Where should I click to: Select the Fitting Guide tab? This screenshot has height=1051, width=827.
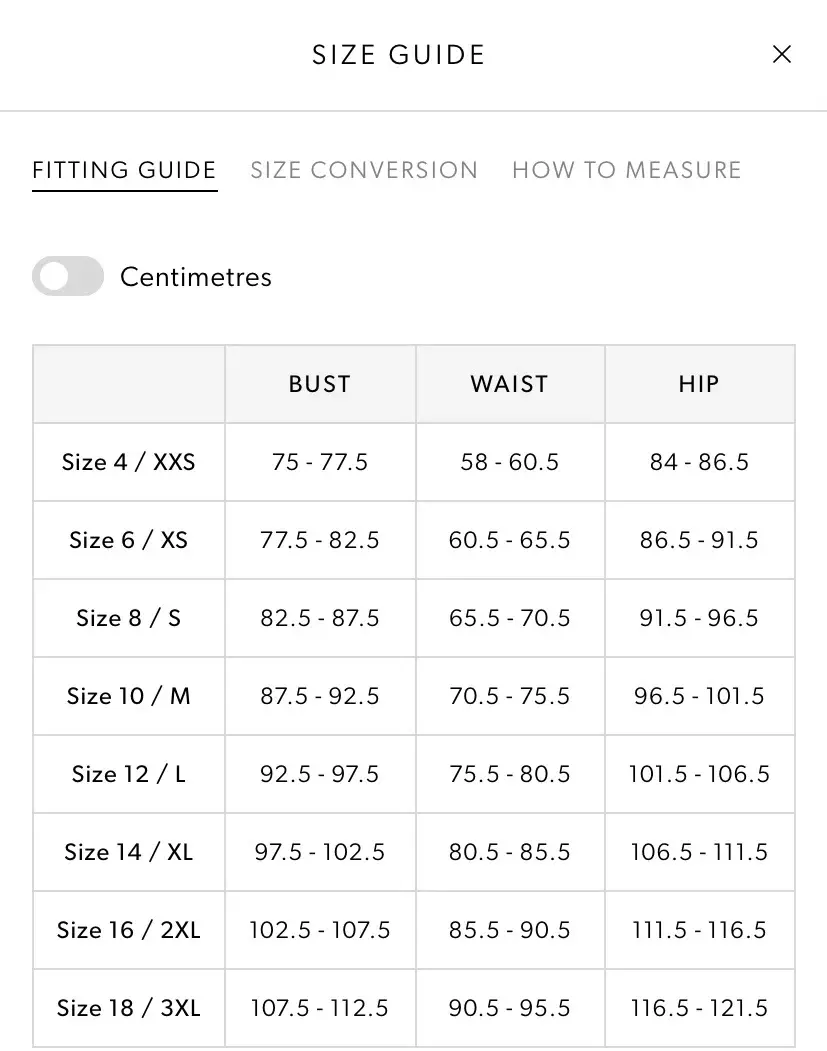(124, 170)
